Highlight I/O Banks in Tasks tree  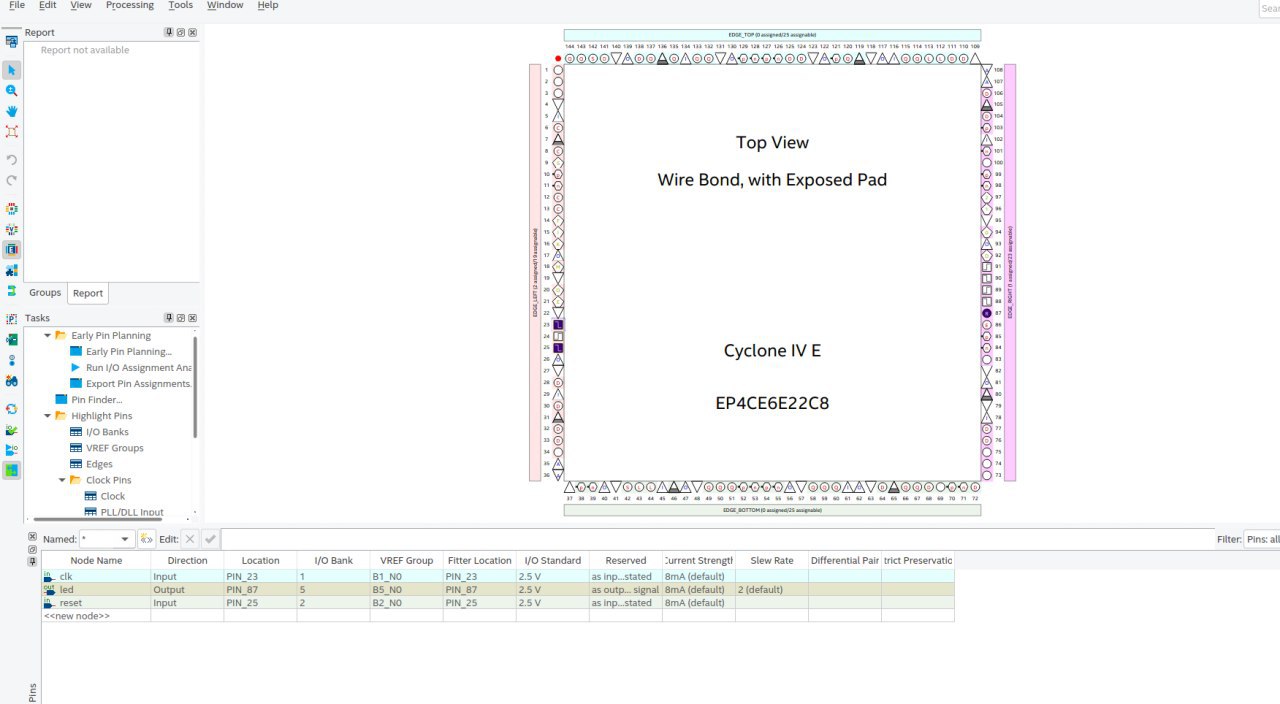point(107,432)
